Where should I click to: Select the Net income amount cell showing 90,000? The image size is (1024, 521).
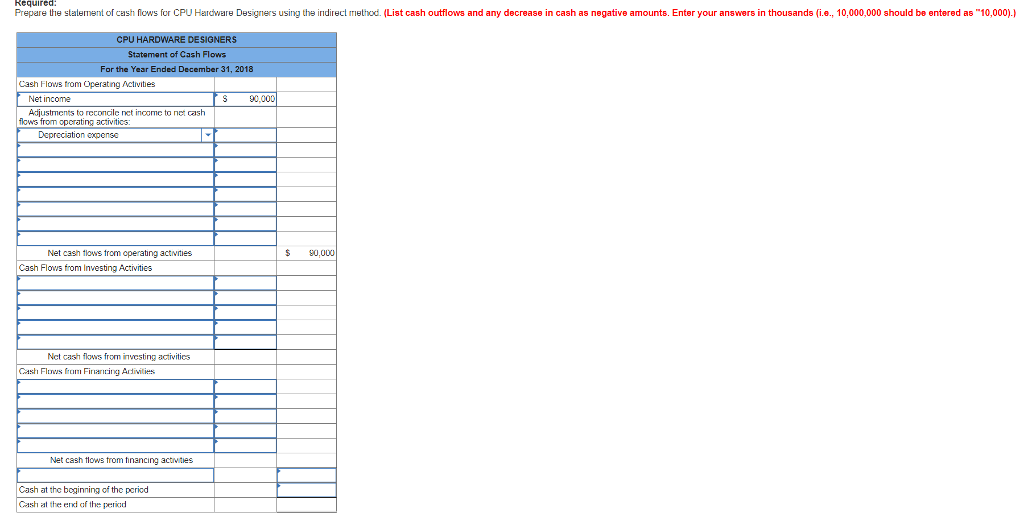coord(245,99)
